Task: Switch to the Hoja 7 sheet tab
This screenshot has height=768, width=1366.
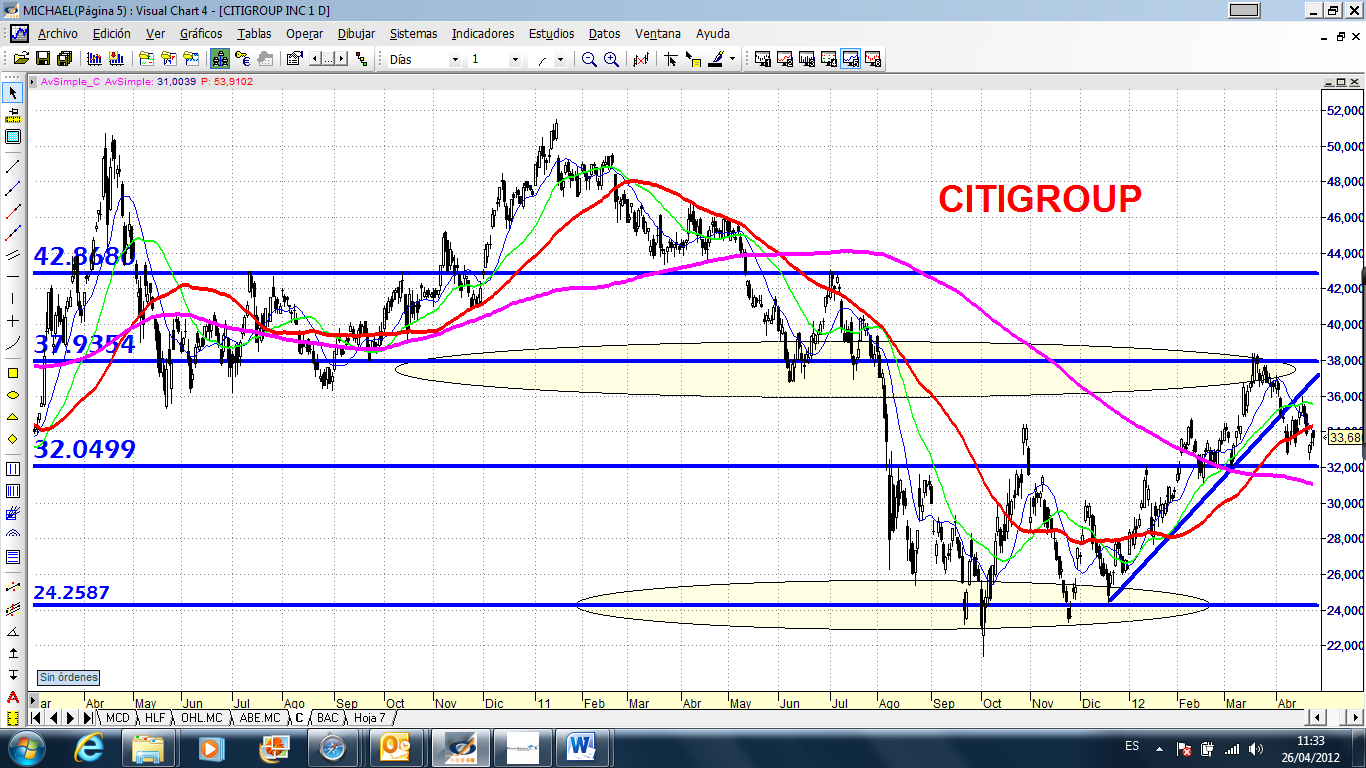Action: (369, 718)
